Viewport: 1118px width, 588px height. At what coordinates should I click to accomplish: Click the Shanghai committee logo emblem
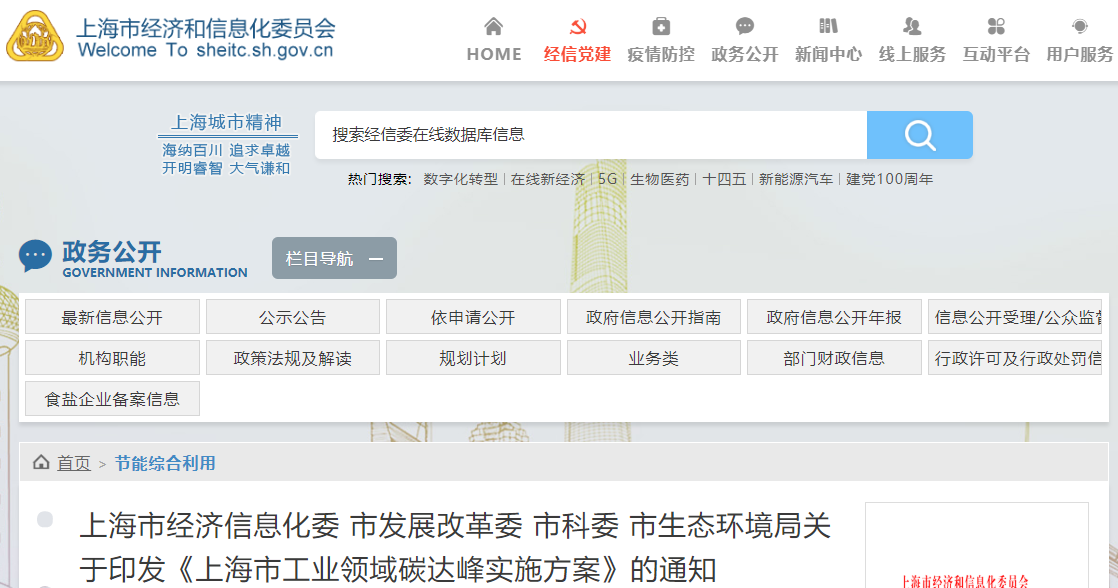(35, 37)
